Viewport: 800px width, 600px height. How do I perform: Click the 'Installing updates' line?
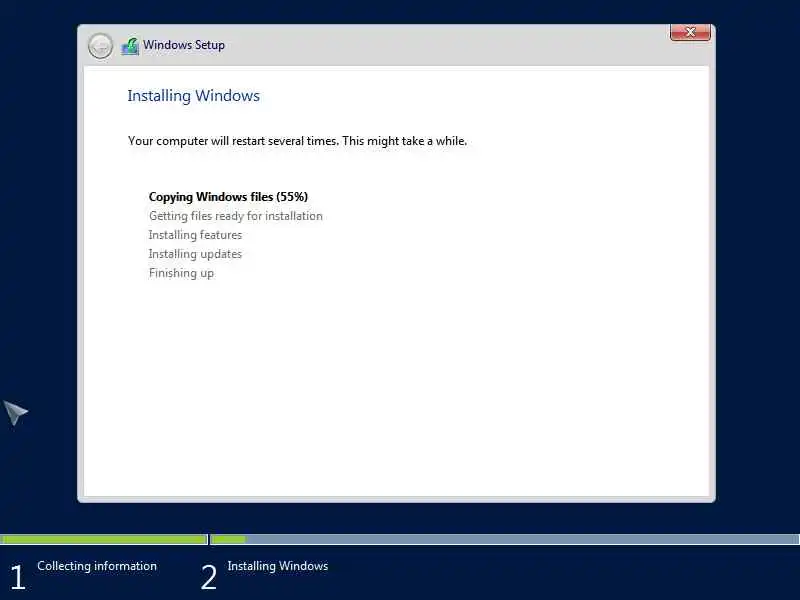click(195, 254)
